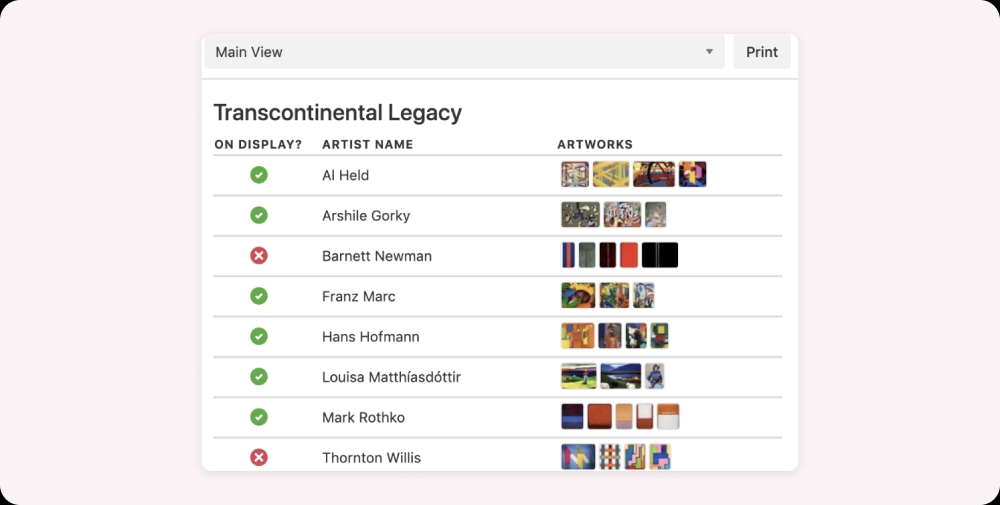Select the Thornton Willis artist name
Screen dimensions: 1000x505
click(371, 457)
